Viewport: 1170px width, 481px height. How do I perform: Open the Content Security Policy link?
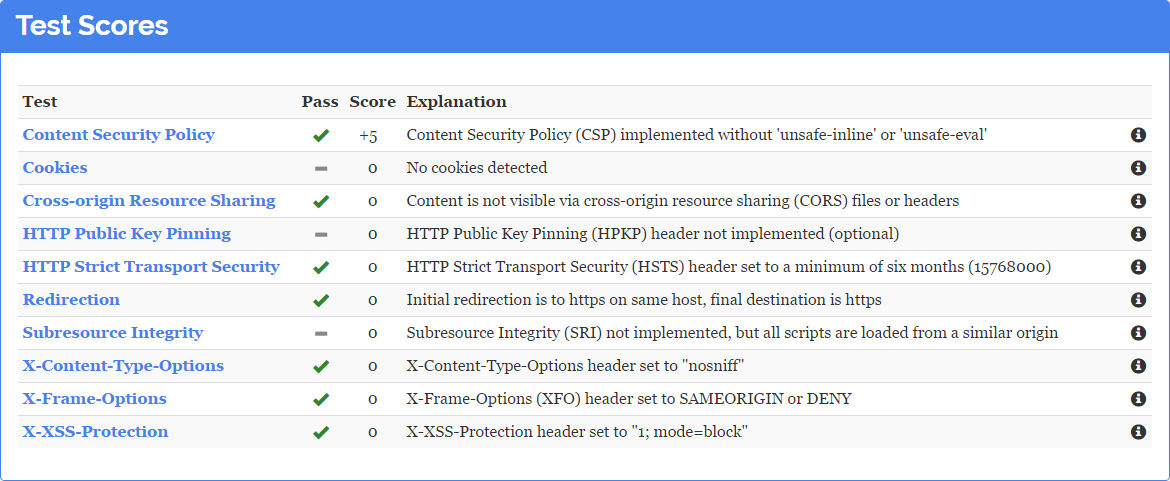tap(119, 135)
